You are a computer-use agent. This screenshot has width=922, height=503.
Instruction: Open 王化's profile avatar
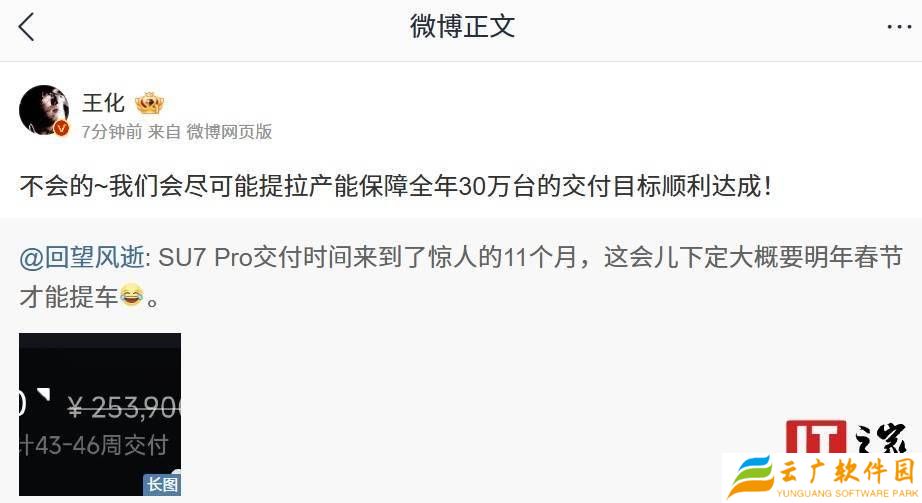[x=44, y=111]
